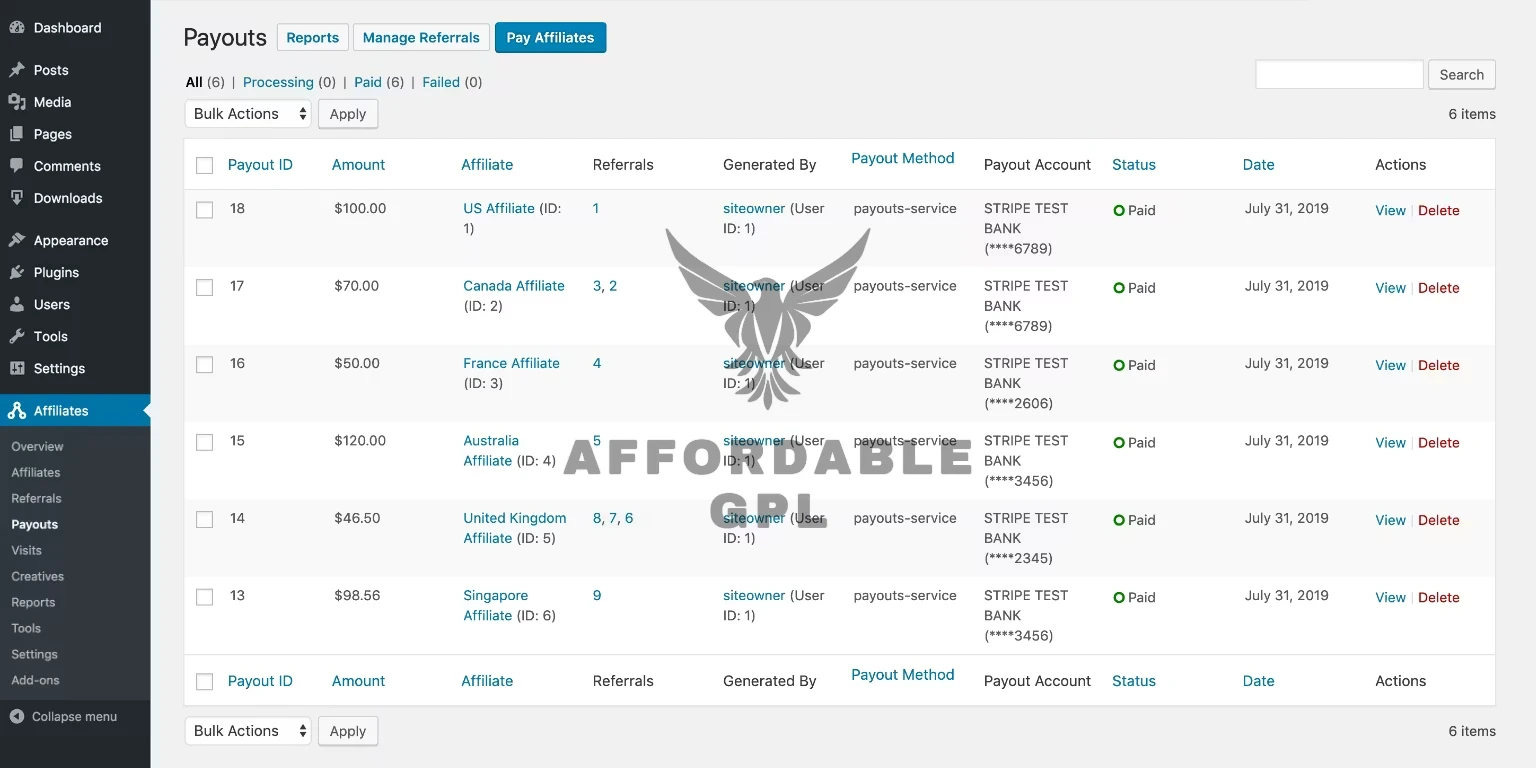
Task: Filter payouts by the Paid tab
Action: 368,82
